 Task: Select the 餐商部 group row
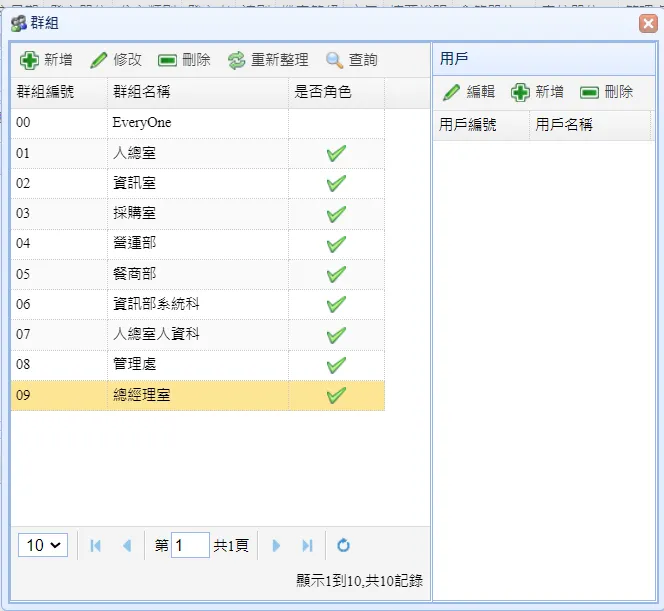(x=198, y=274)
